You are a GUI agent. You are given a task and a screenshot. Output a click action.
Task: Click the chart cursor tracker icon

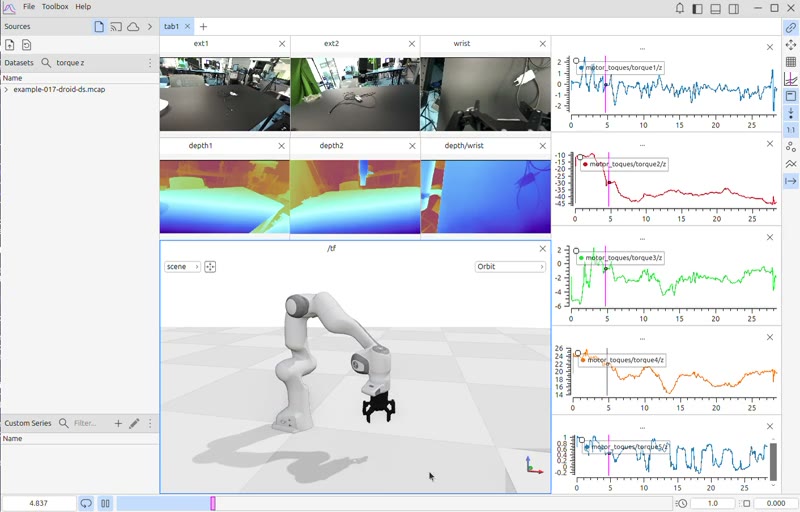791,79
